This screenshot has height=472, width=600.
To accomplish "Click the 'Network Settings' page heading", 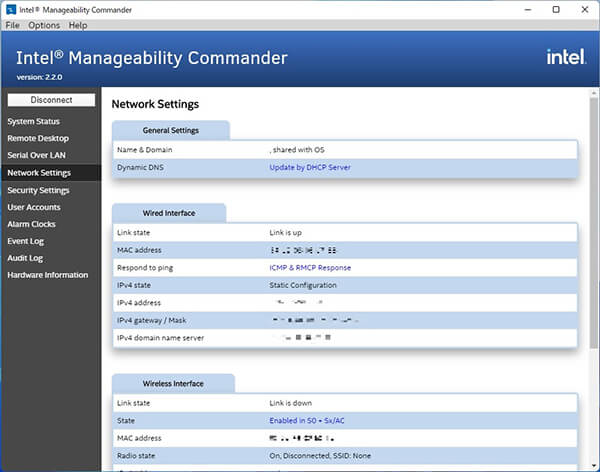I will click(155, 104).
